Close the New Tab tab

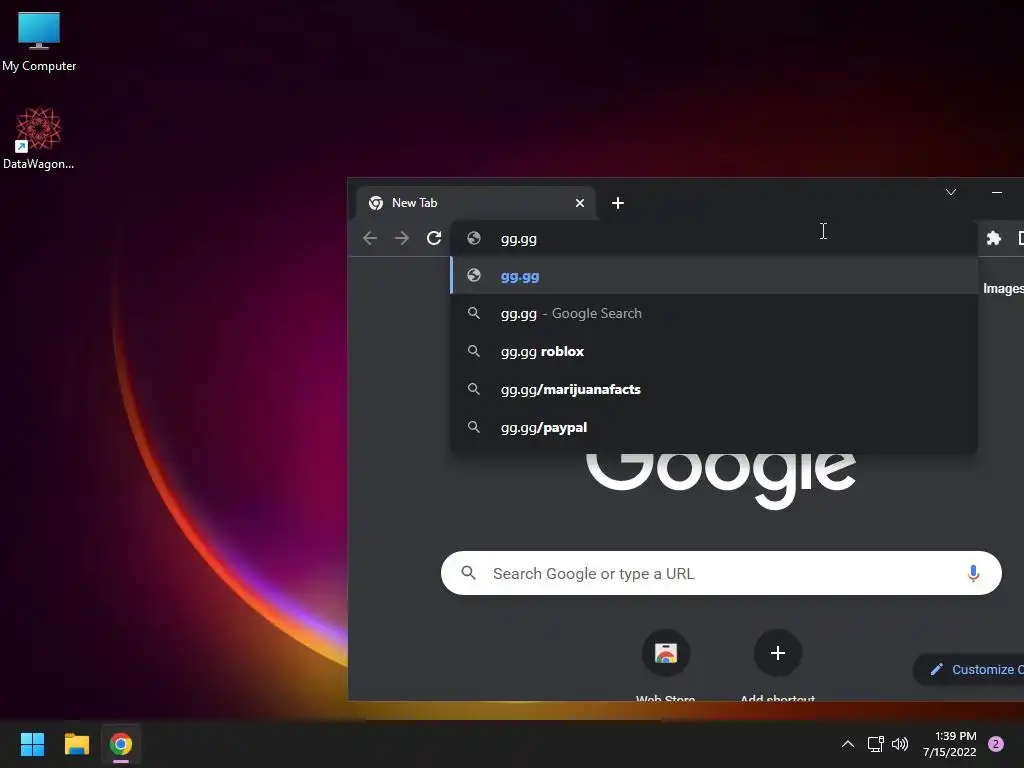click(579, 203)
